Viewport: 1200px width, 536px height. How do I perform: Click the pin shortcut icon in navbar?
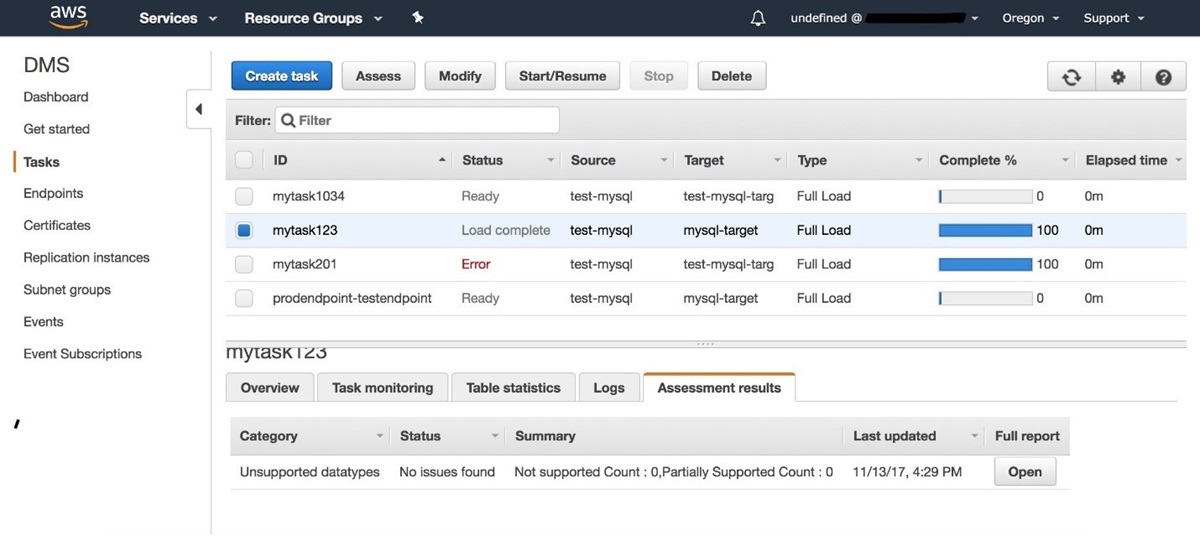click(418, 18)
